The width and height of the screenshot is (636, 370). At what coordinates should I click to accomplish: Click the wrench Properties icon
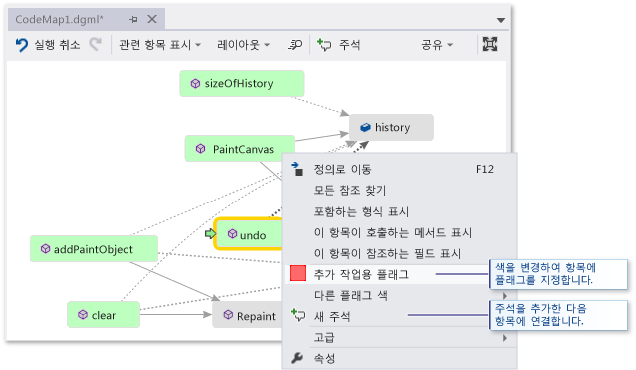297,358
